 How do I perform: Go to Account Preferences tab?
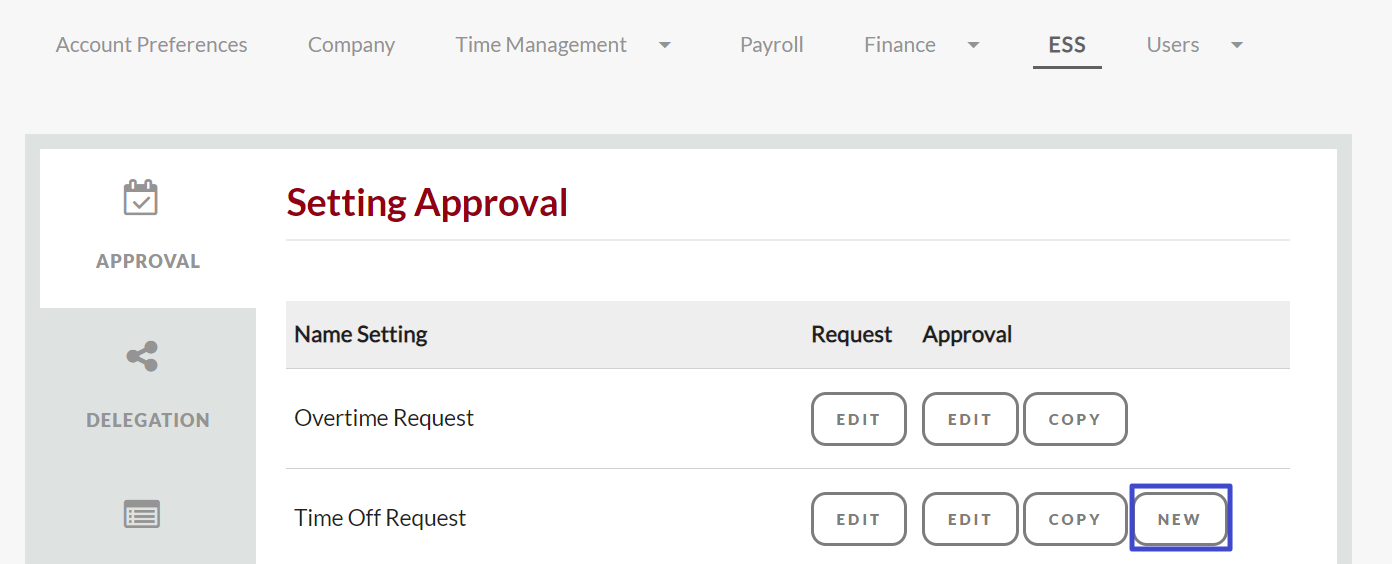point(152,45)
